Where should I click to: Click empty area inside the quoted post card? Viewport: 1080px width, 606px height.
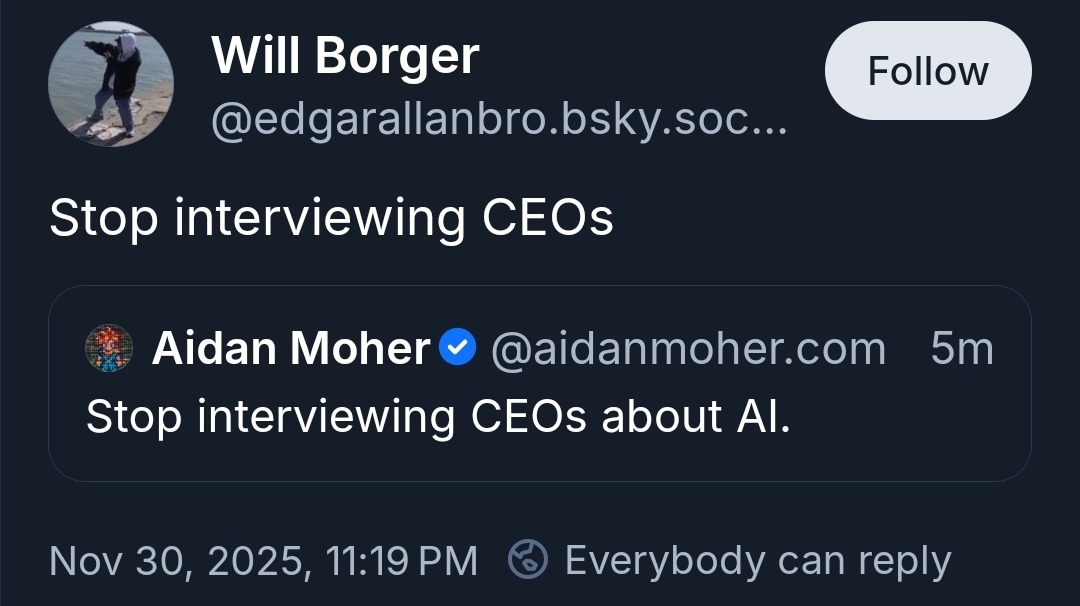[900, 440]
